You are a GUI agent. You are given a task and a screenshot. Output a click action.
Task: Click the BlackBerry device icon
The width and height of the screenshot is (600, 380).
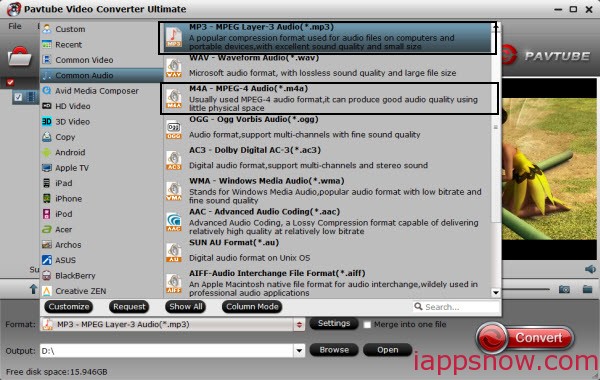coord(47,276)
